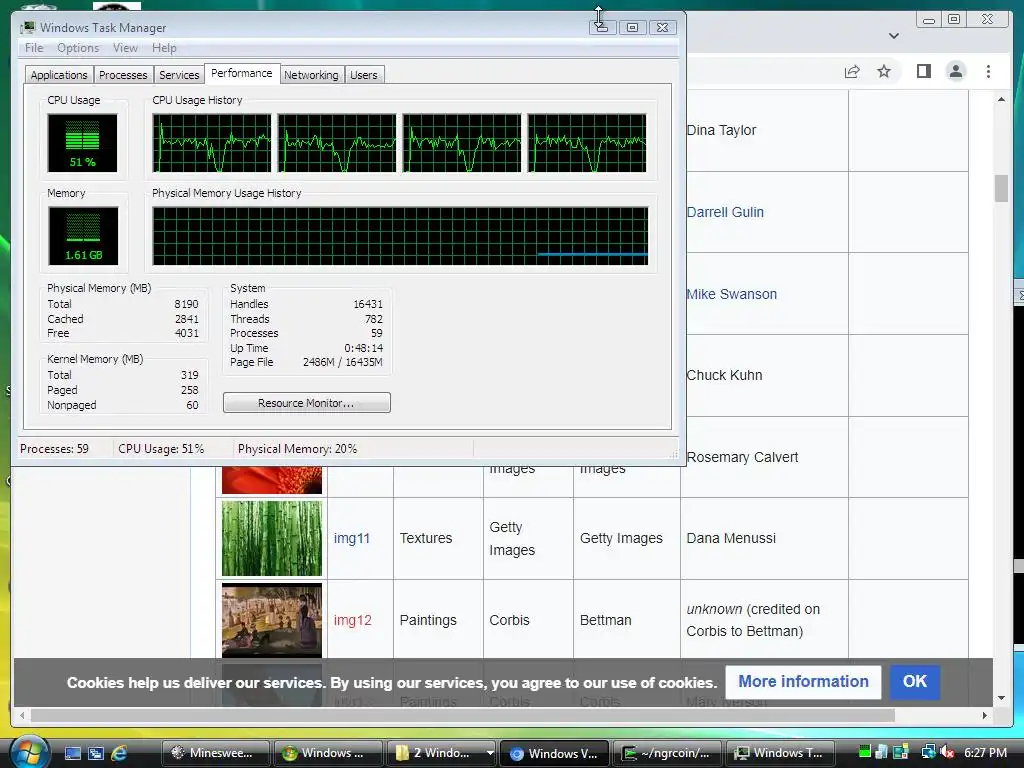The width and height of the screenshot is (1024, 768).
Task: Open img12 red link
Action: pos(352,620)
